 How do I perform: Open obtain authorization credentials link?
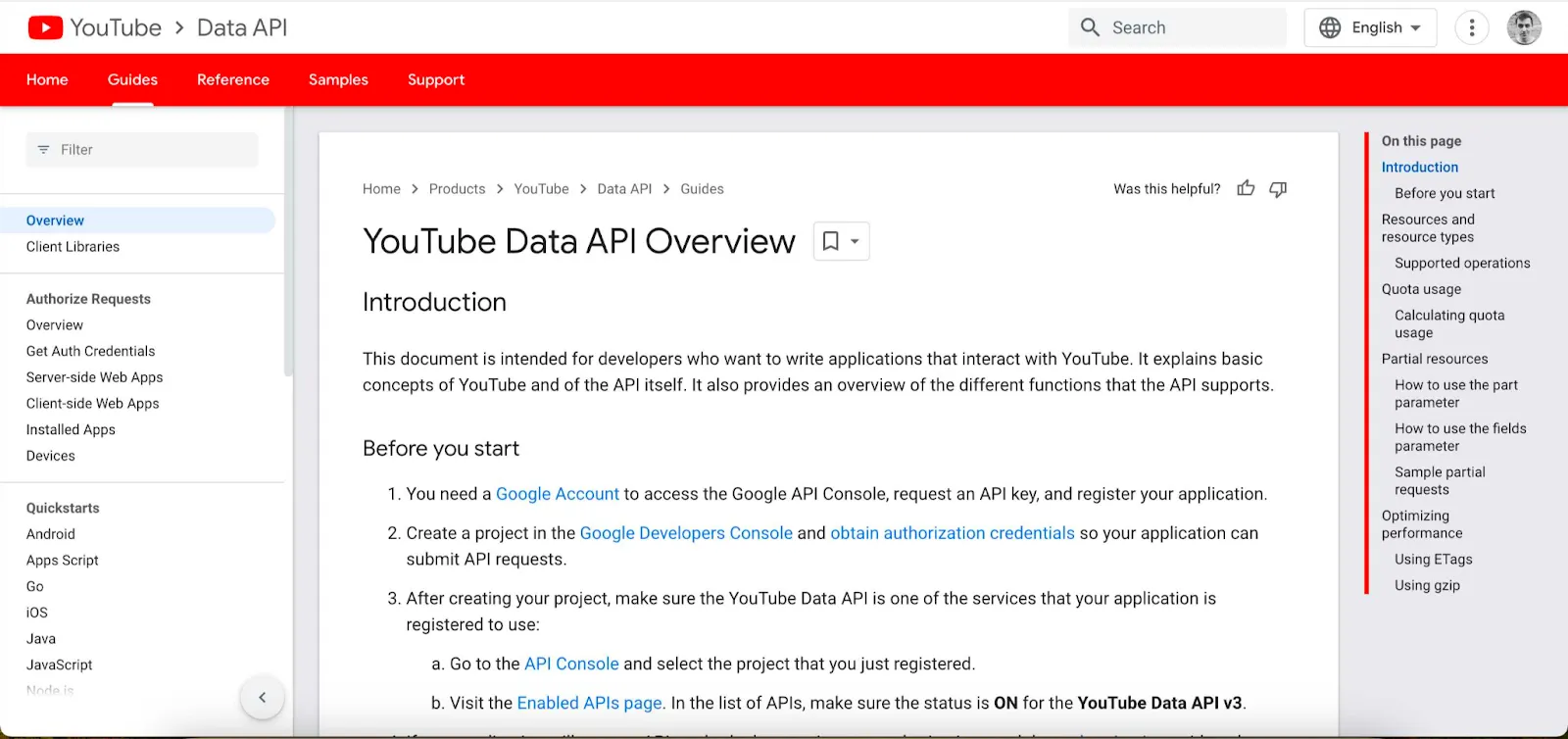[953, 533]
